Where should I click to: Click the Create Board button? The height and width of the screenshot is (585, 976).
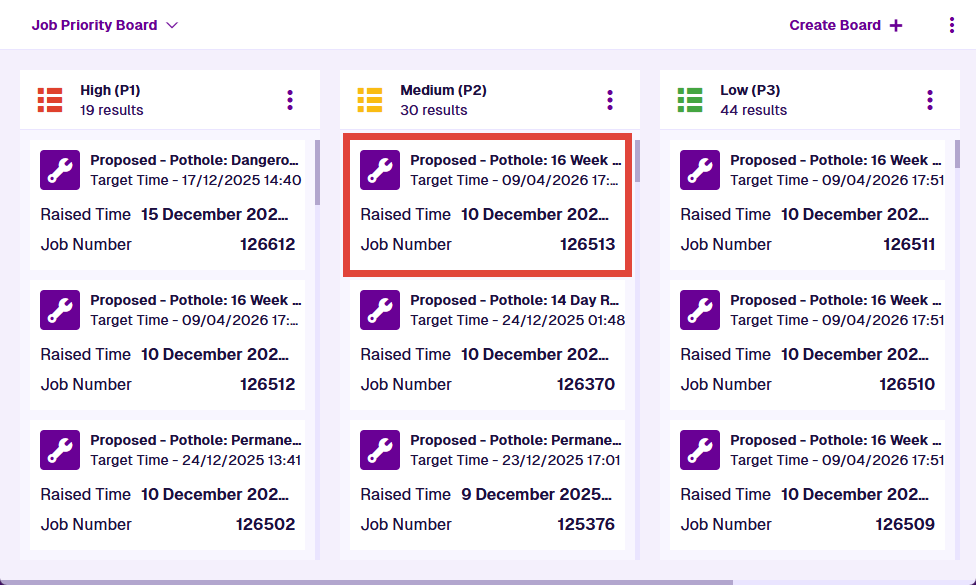[x=845, y=25]
